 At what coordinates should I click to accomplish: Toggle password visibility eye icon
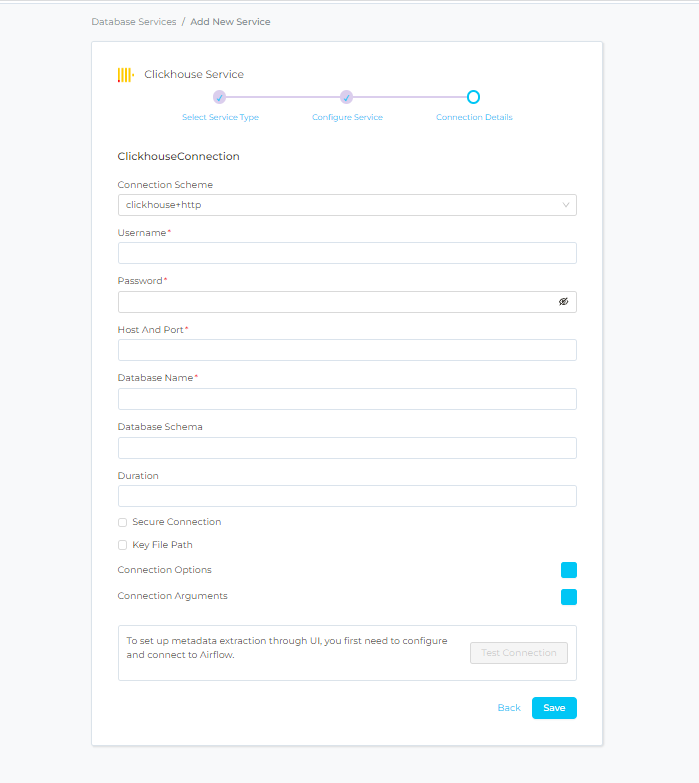(563, 301)
